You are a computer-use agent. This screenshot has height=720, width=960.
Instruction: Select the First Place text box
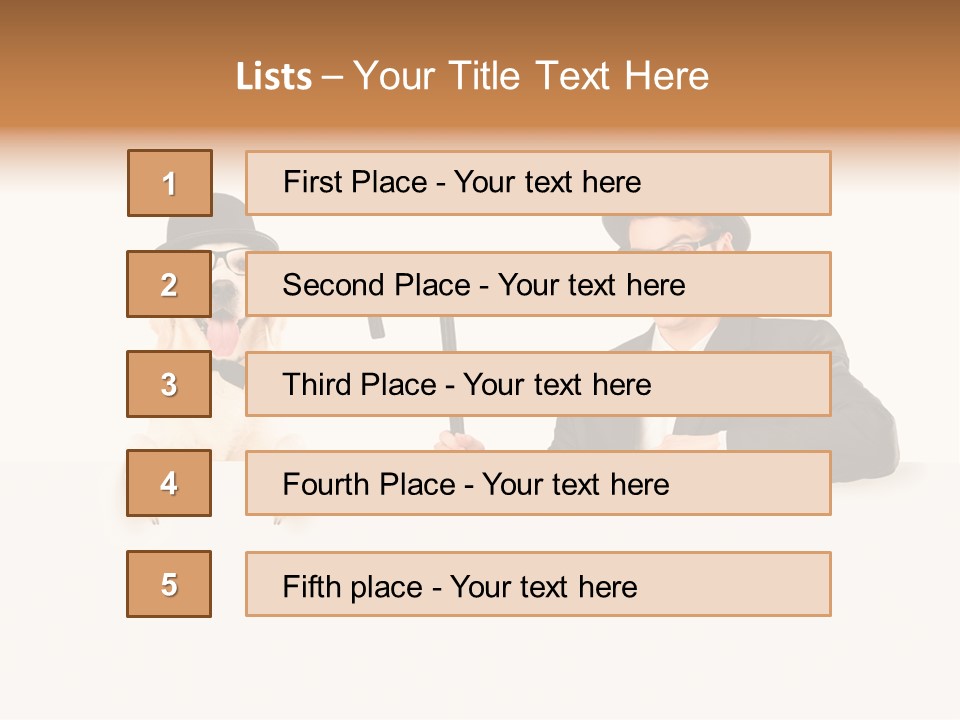[x=538, y=183]
